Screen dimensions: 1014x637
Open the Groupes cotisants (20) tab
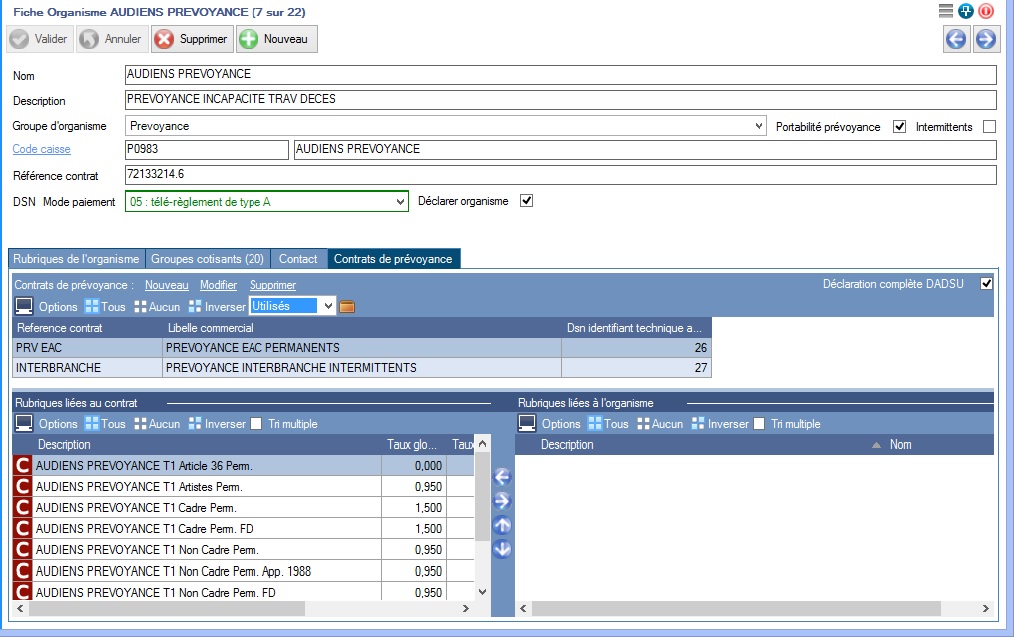pos(208,259)
